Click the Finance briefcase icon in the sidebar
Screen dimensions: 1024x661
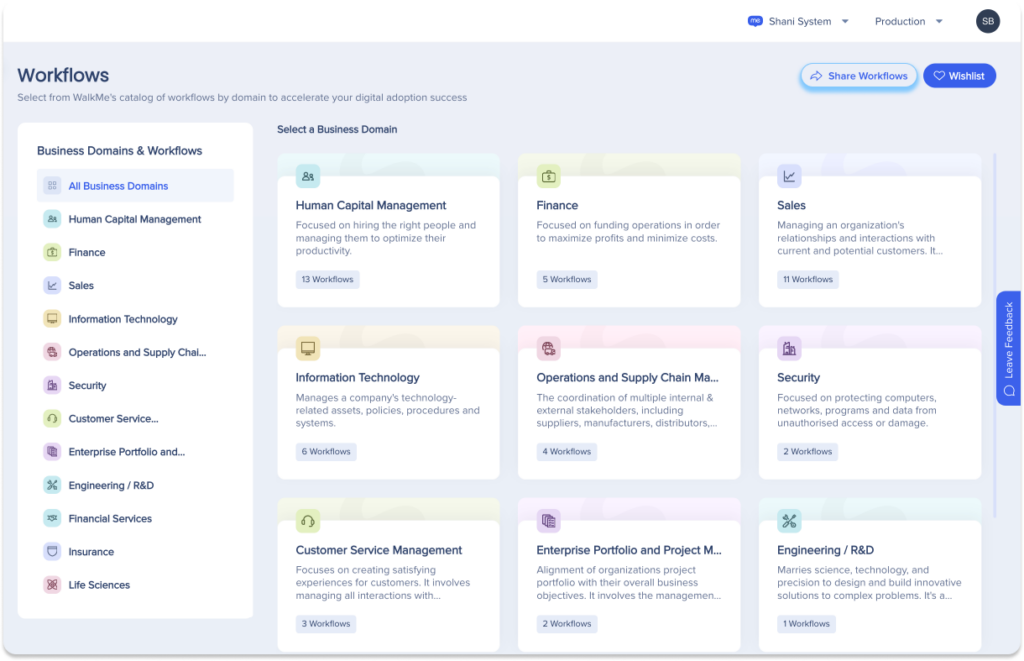53,252
